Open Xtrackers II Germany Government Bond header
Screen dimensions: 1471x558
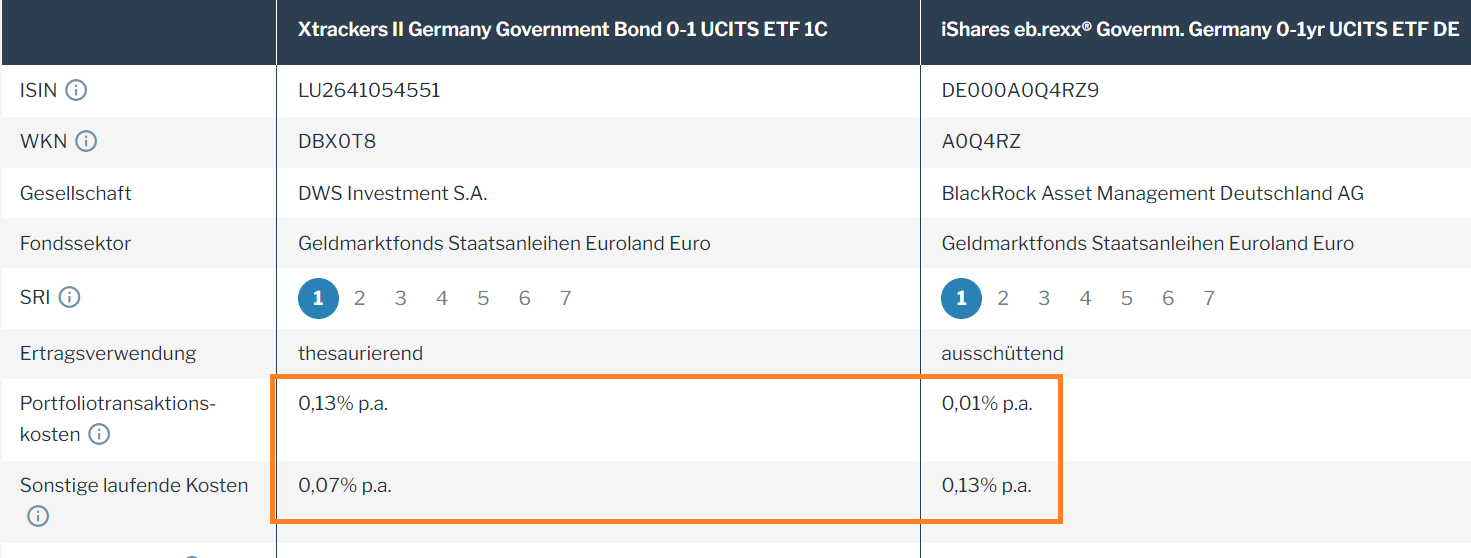562,30
